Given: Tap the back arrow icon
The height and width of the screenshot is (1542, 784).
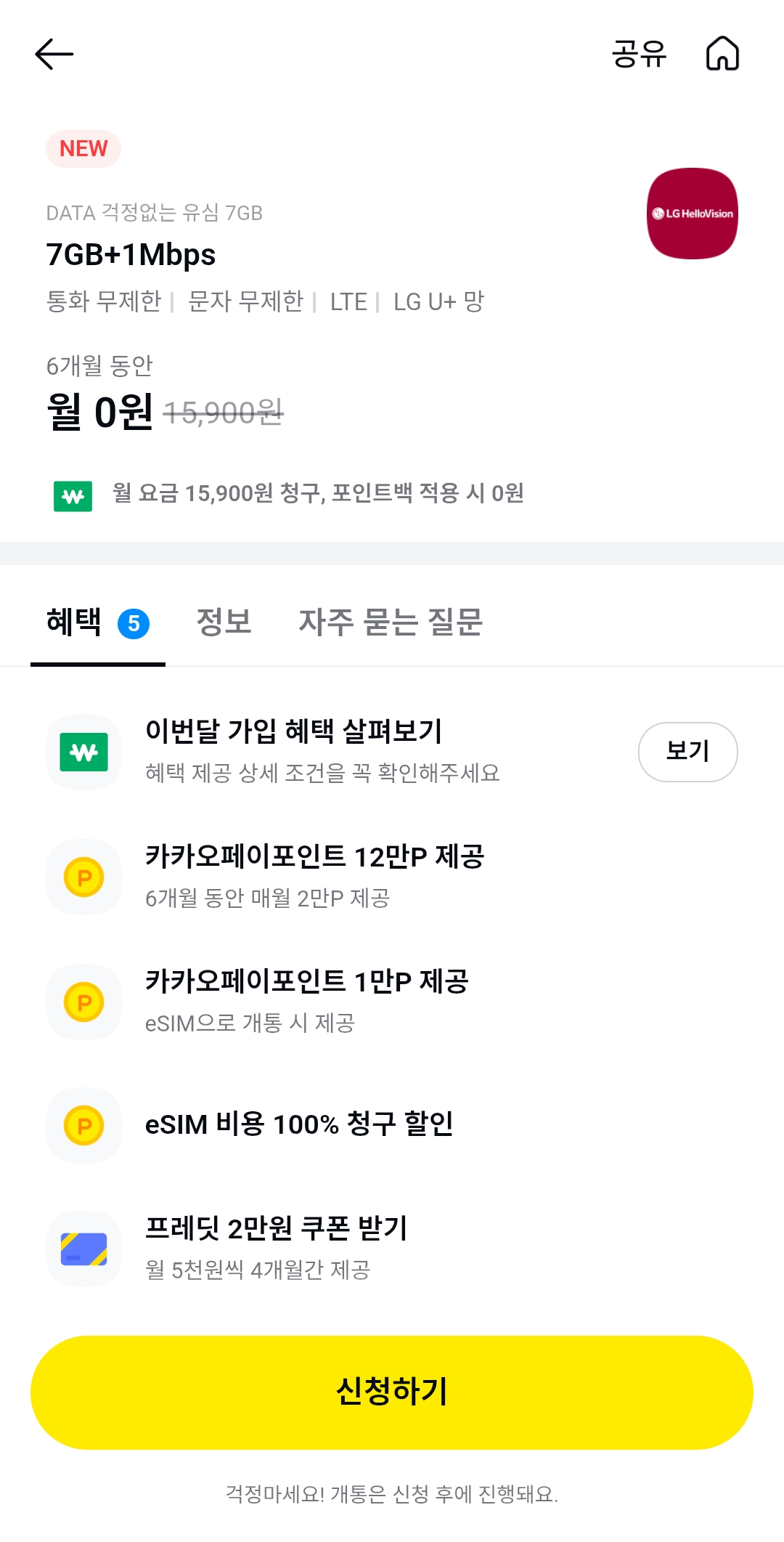Looking at the screenshot, I should 54,54.
